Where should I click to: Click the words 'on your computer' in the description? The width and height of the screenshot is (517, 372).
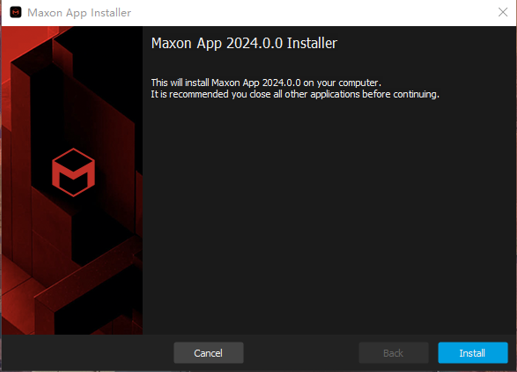point(341,83)
